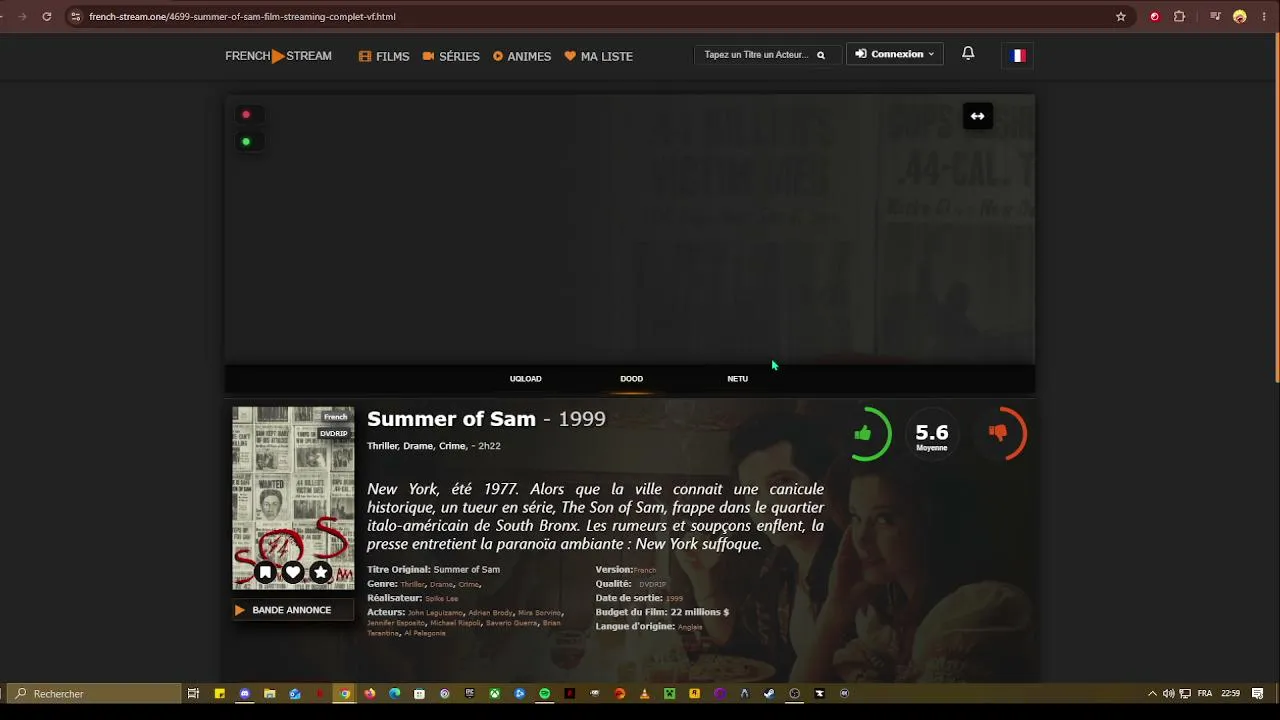Open Chrome from the taskbar
Image resolution: width=1280 pixels, height=720 pixels.
[344, 694]
